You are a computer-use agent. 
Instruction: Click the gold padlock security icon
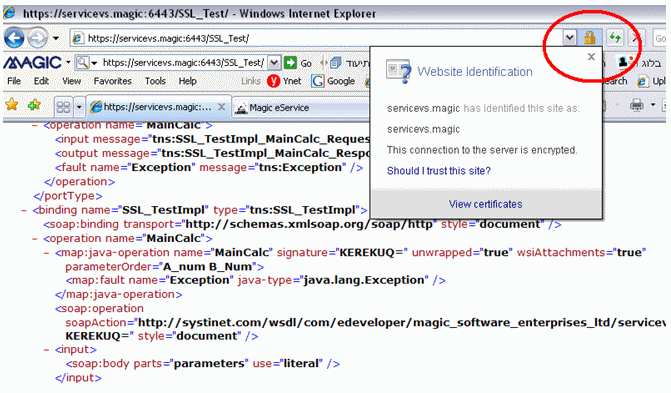click(x=590, y=38)
